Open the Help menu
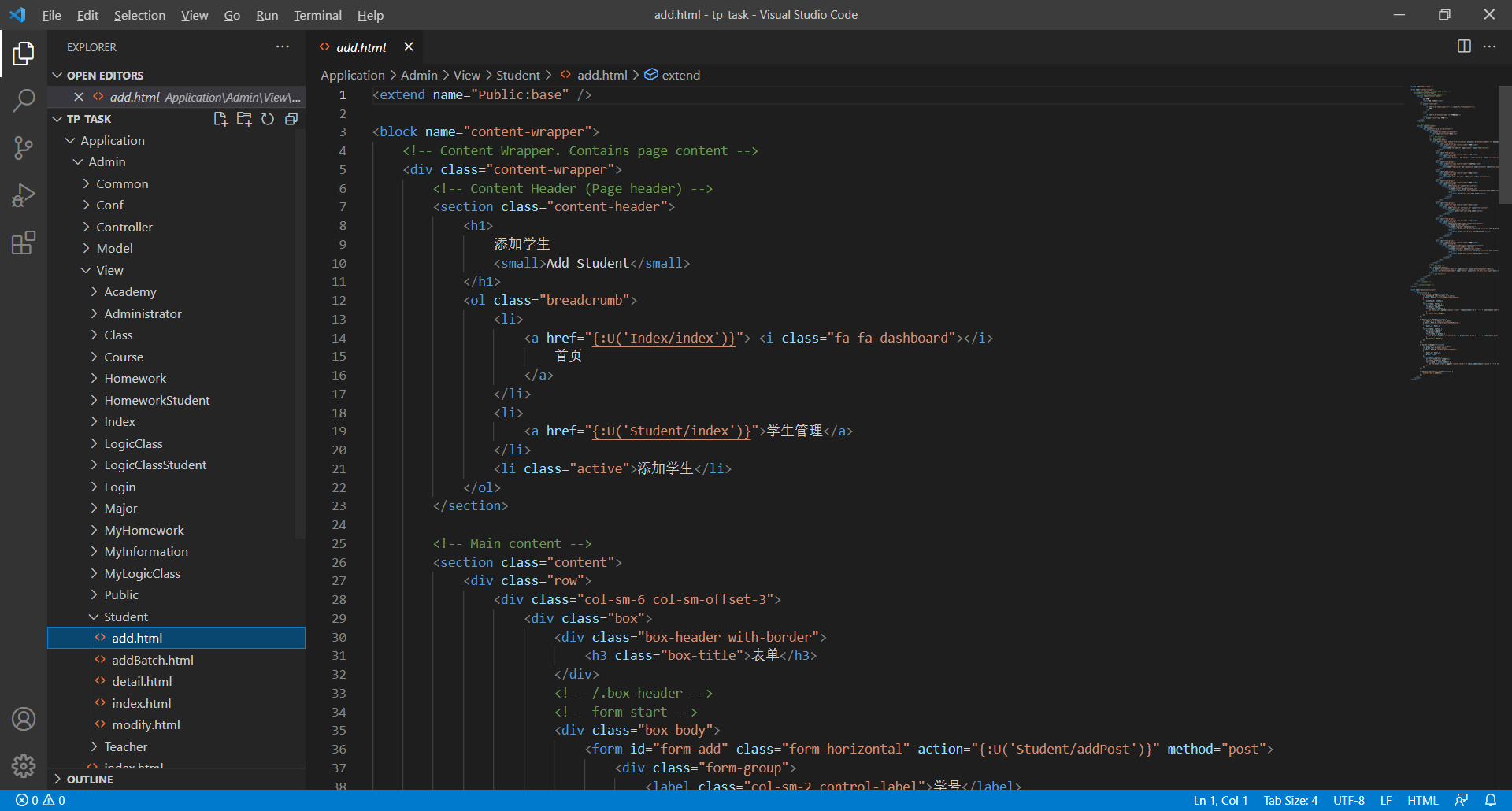The image size is (1512, 811). [370, 15]
